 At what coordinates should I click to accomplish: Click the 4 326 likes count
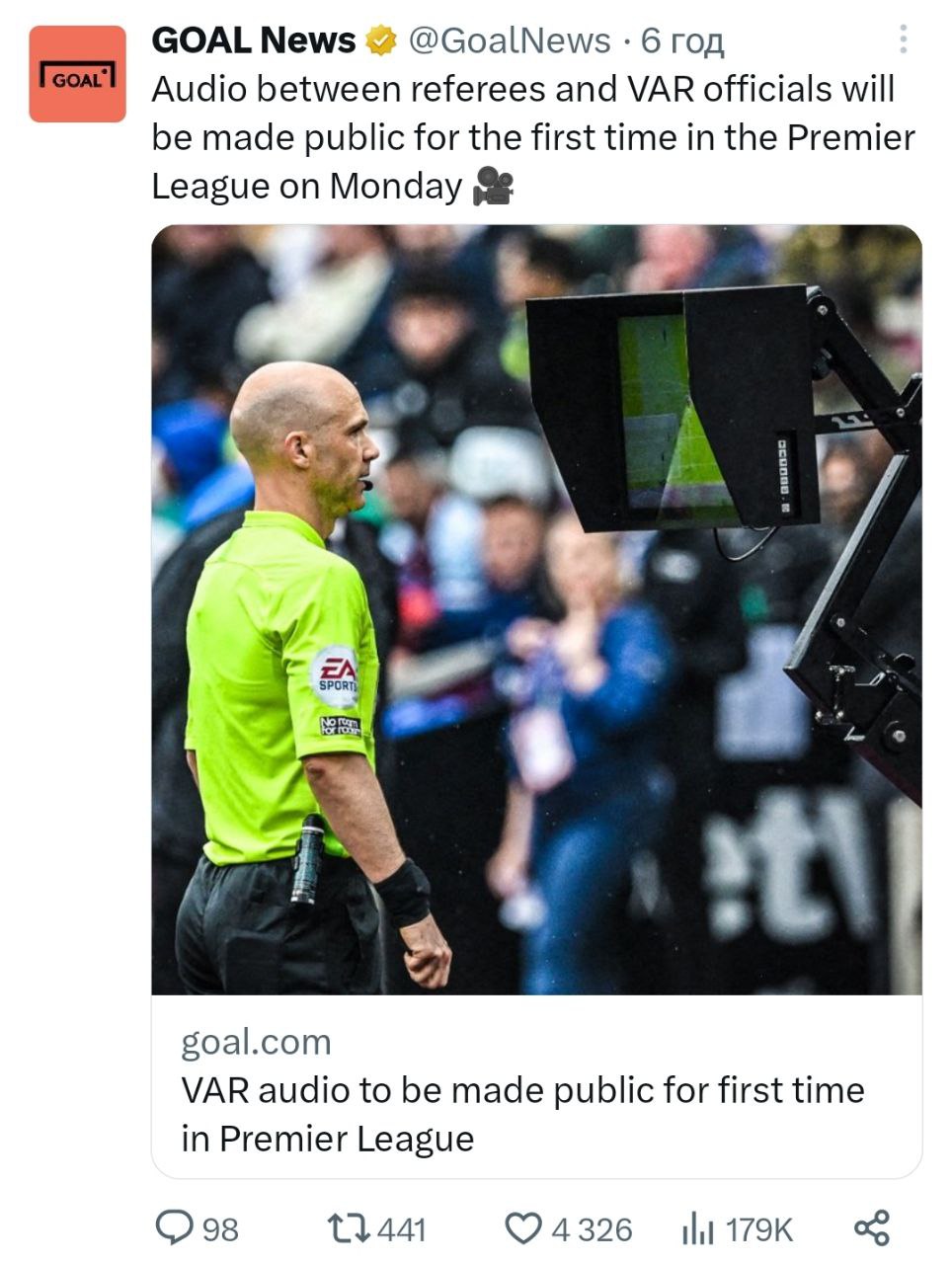click(592, 1229)
